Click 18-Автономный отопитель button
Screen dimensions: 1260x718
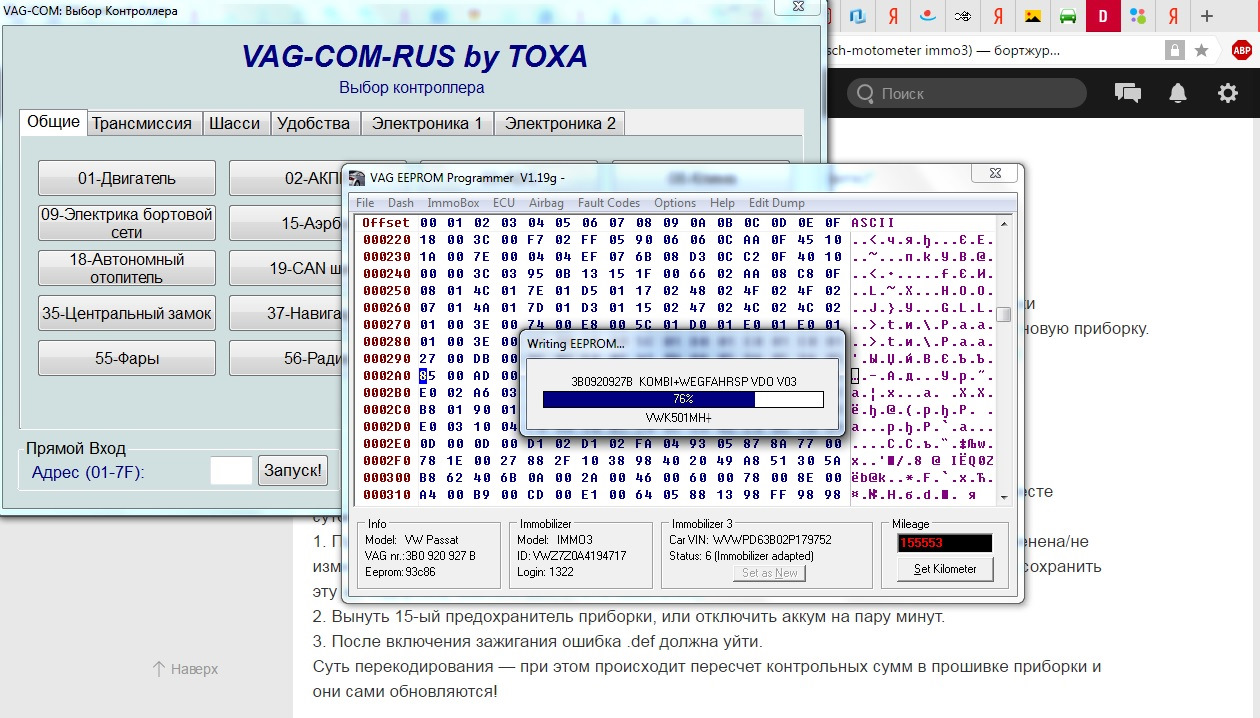point(127,268)
